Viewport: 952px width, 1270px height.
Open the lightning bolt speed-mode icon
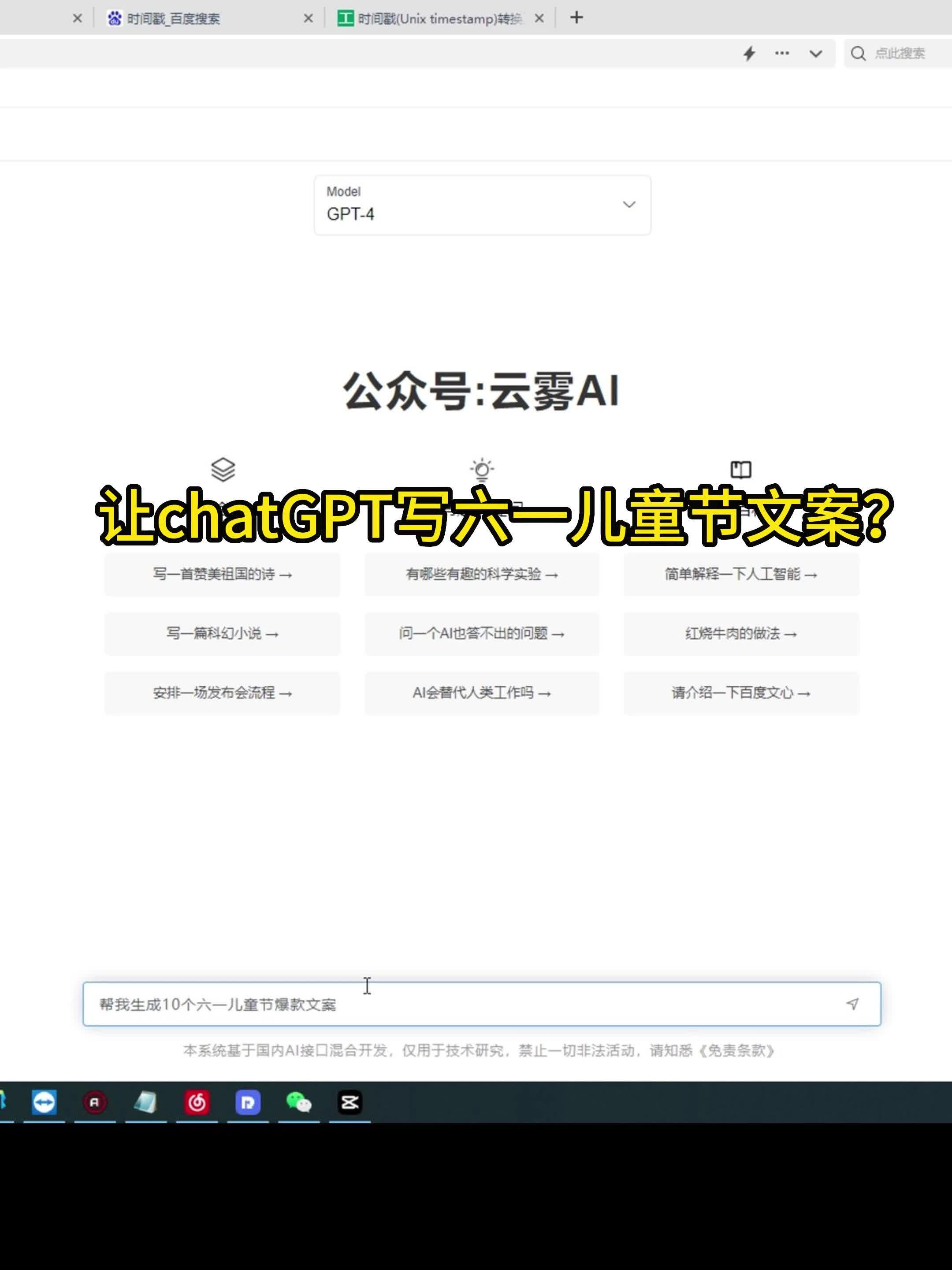point(749,53)
